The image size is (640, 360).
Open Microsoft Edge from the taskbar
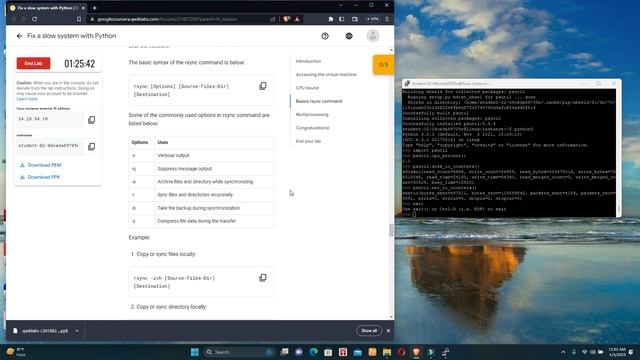[x=313, y=352]
